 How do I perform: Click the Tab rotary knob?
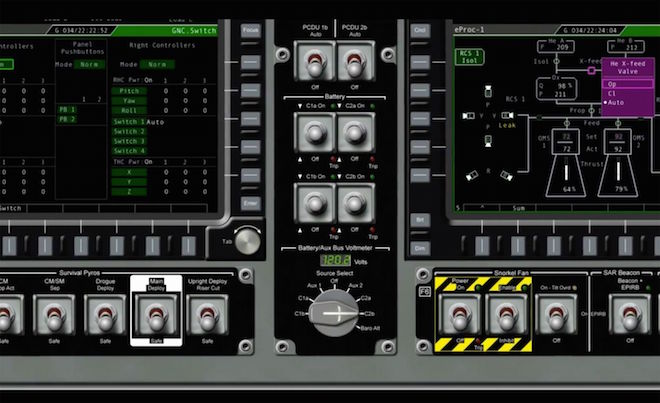coord(248,241)
